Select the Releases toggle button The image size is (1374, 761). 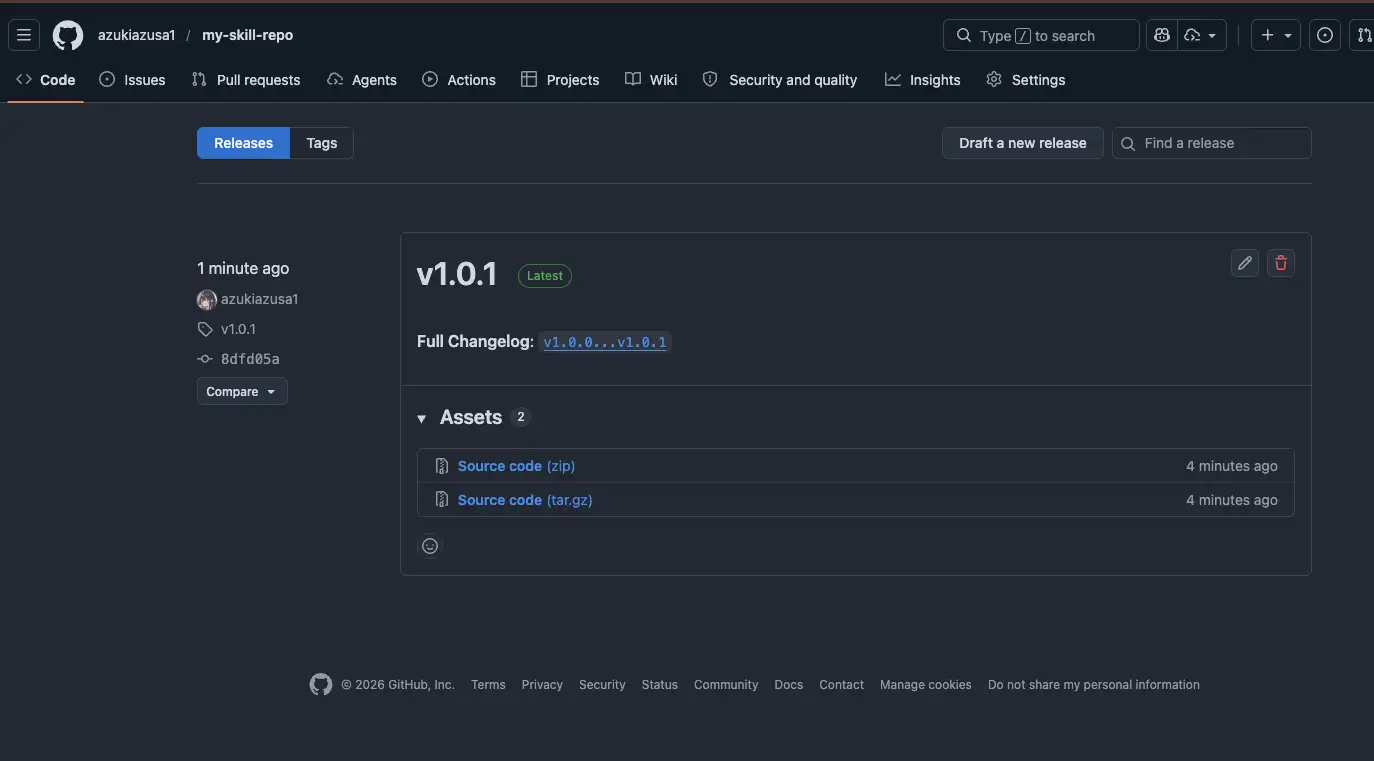click(243, 143)
